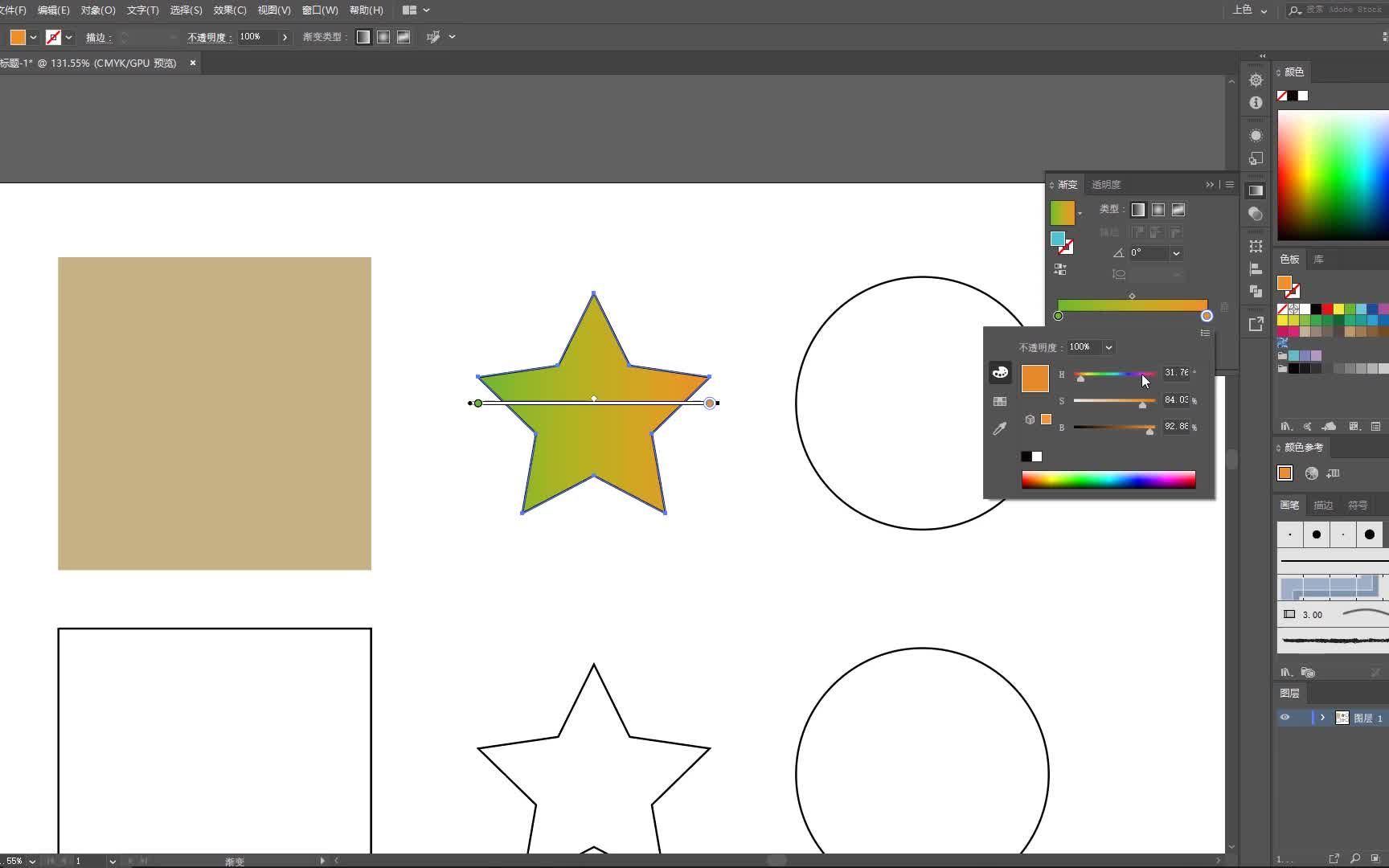
Task: Switch to the 符号 tab
Action: pyautogui.click(x=1358, y=506)
